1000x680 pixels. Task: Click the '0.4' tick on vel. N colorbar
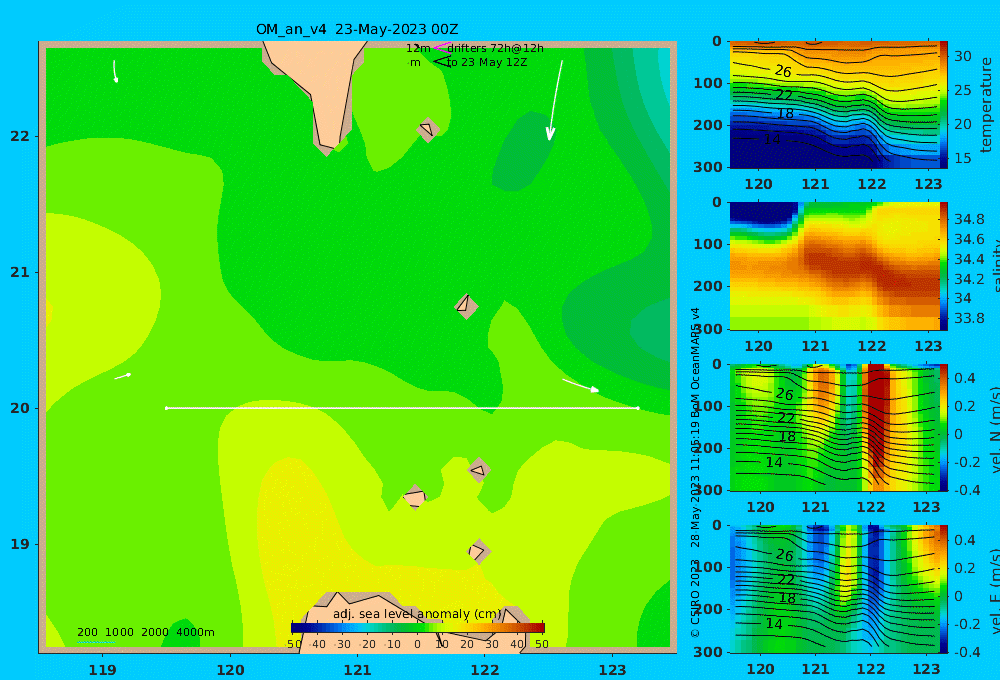tap(964, 378)
